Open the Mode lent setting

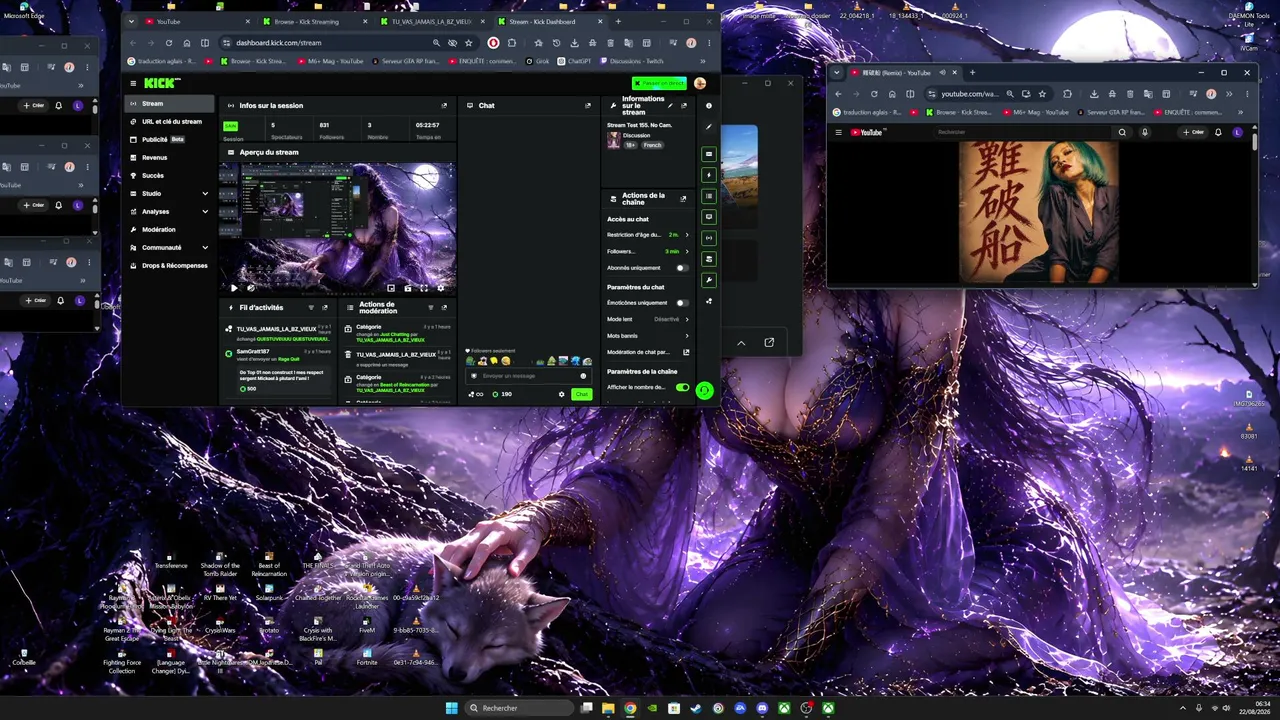pyautogui.click(x=647, y=319)
